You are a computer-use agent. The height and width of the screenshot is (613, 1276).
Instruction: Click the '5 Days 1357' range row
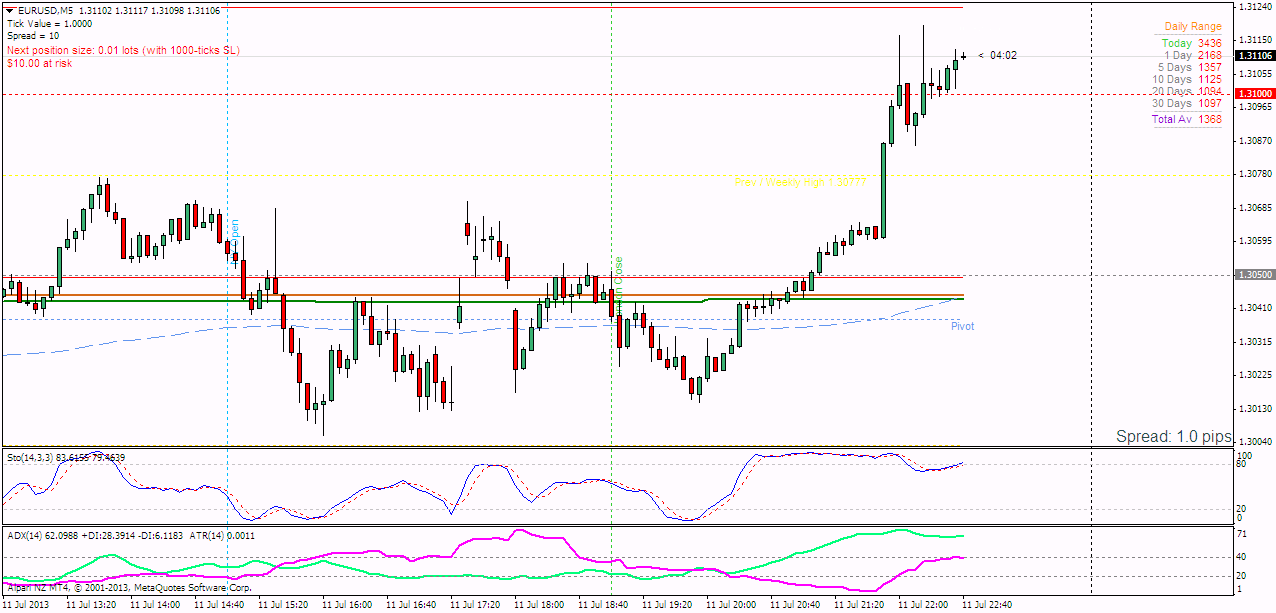(x=1190, y=67)
